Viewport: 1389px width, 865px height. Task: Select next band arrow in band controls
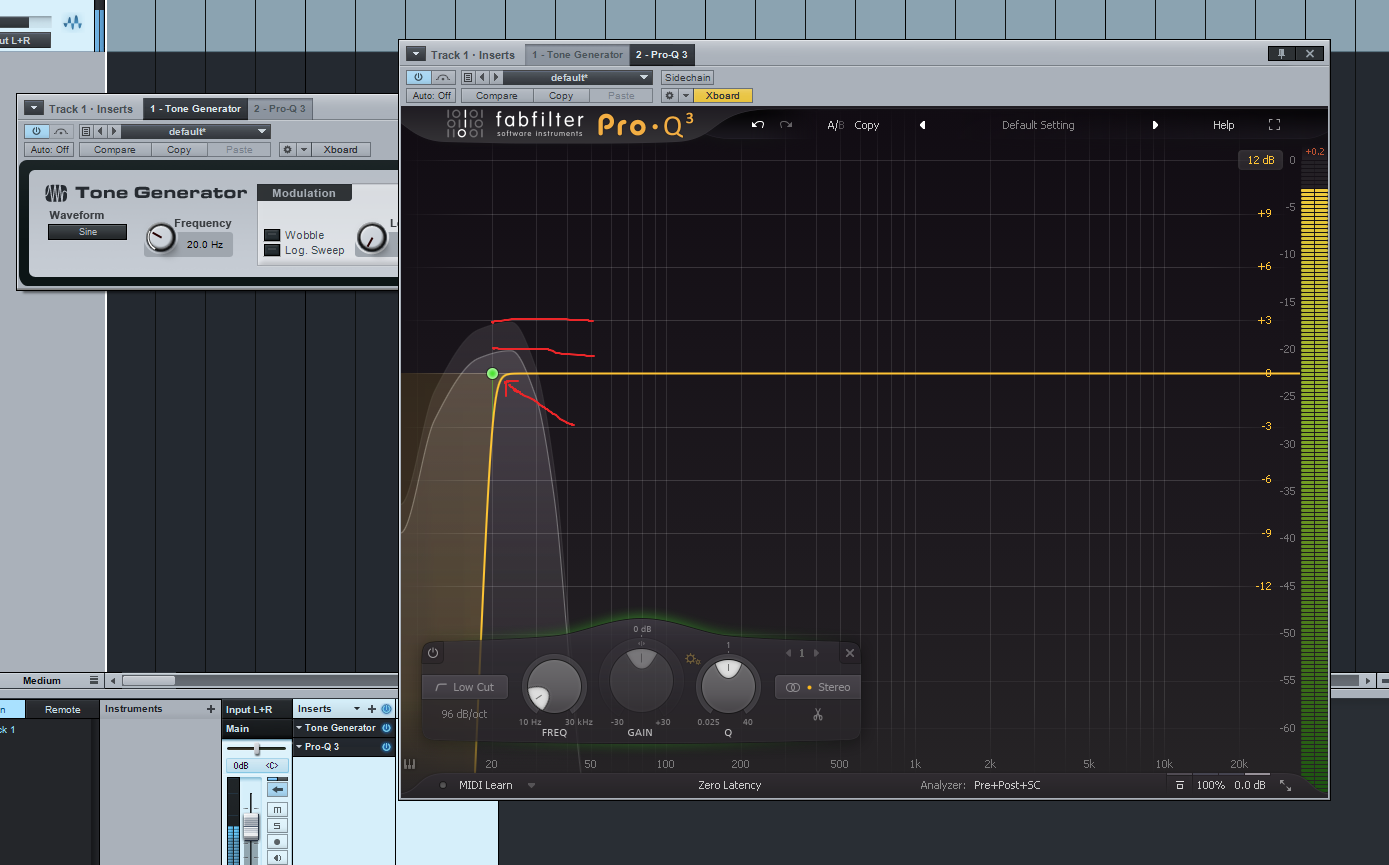[x=816, y=653]
